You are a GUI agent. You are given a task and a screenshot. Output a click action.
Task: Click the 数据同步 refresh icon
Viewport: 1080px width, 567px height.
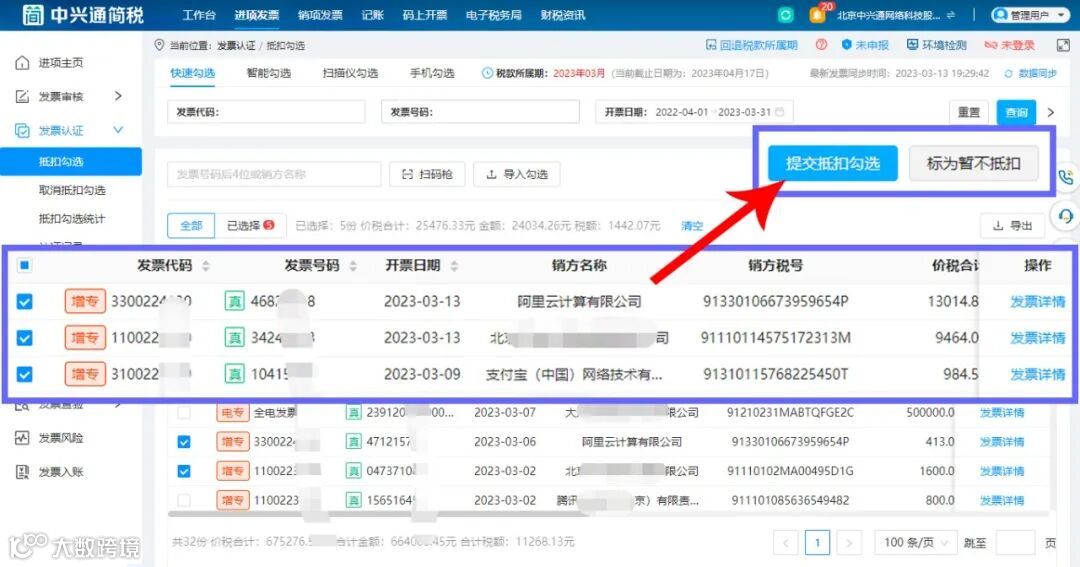tap(1008, 73)
